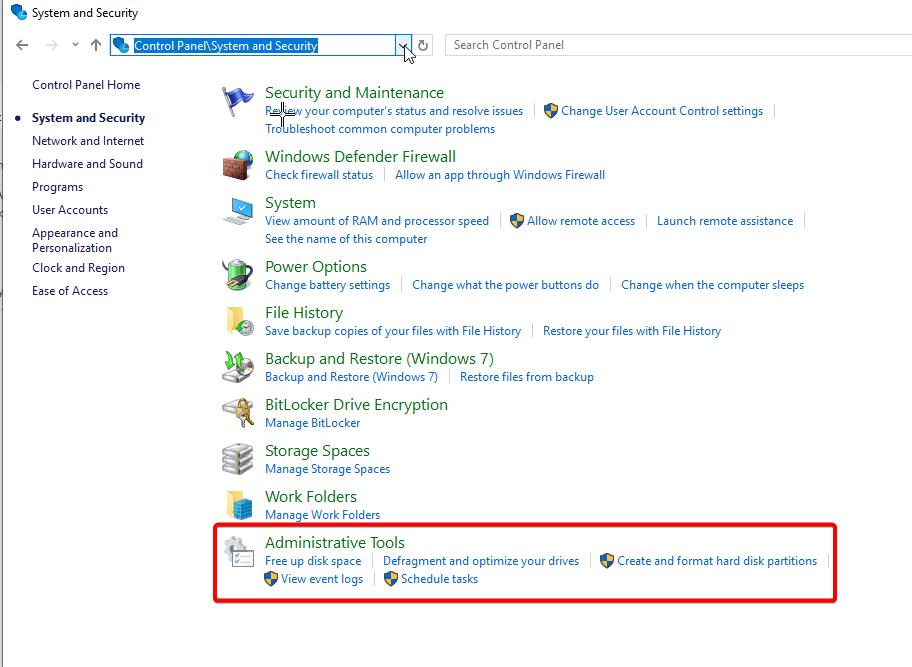The width and height of the screenshot is (912, 667).
Task: Open Change battery settings
Action: pos(327,284)
